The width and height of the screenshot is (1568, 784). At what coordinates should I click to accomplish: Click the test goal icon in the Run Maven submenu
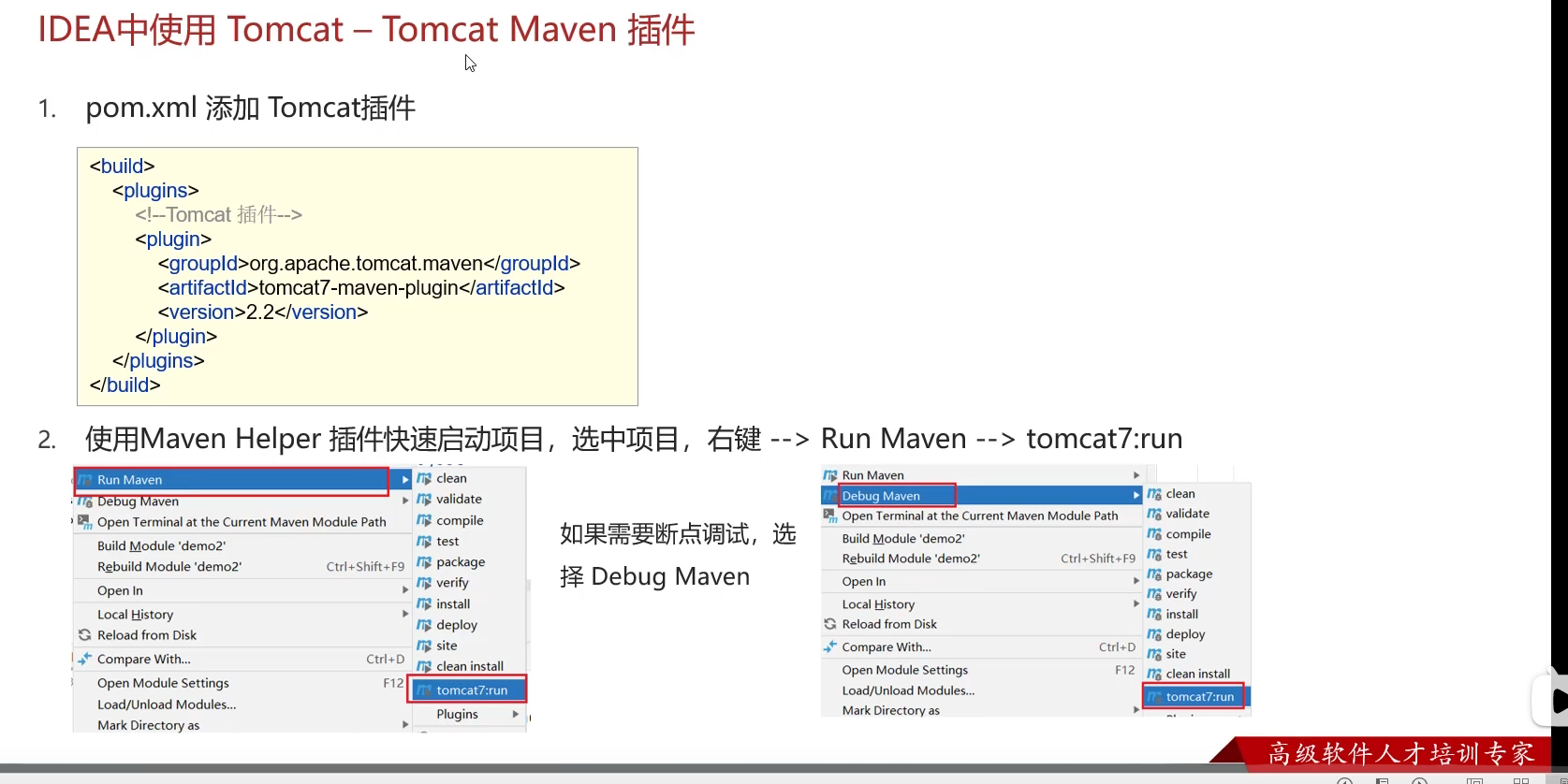424,542
